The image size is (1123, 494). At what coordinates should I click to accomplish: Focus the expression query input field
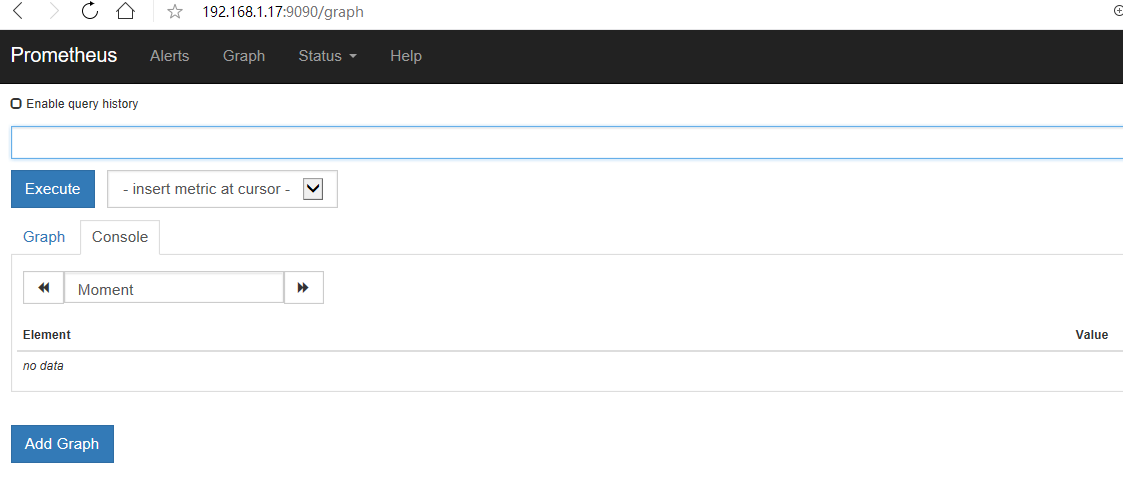pos(567,142)
